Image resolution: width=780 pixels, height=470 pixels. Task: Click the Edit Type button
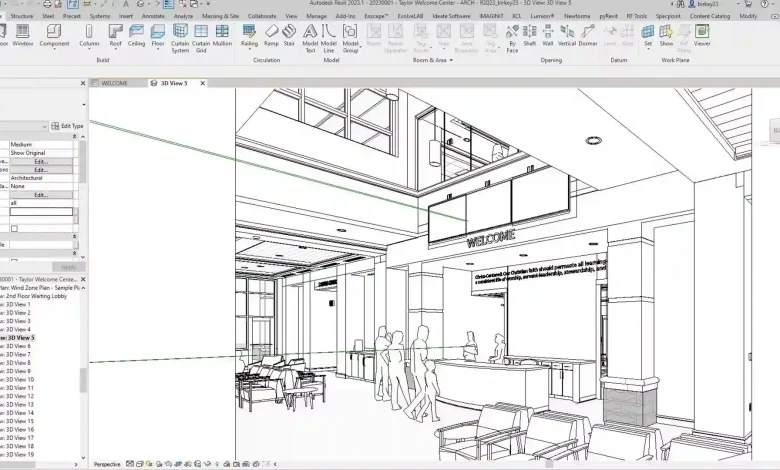pyautogui.click(x=67, y=126)
